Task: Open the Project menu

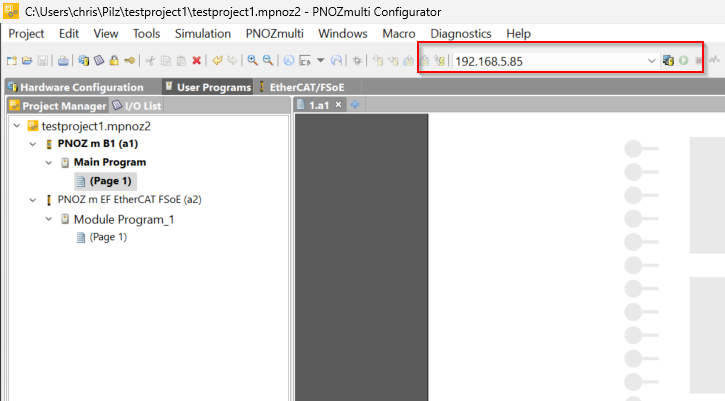Action: [x=26, y=34]
